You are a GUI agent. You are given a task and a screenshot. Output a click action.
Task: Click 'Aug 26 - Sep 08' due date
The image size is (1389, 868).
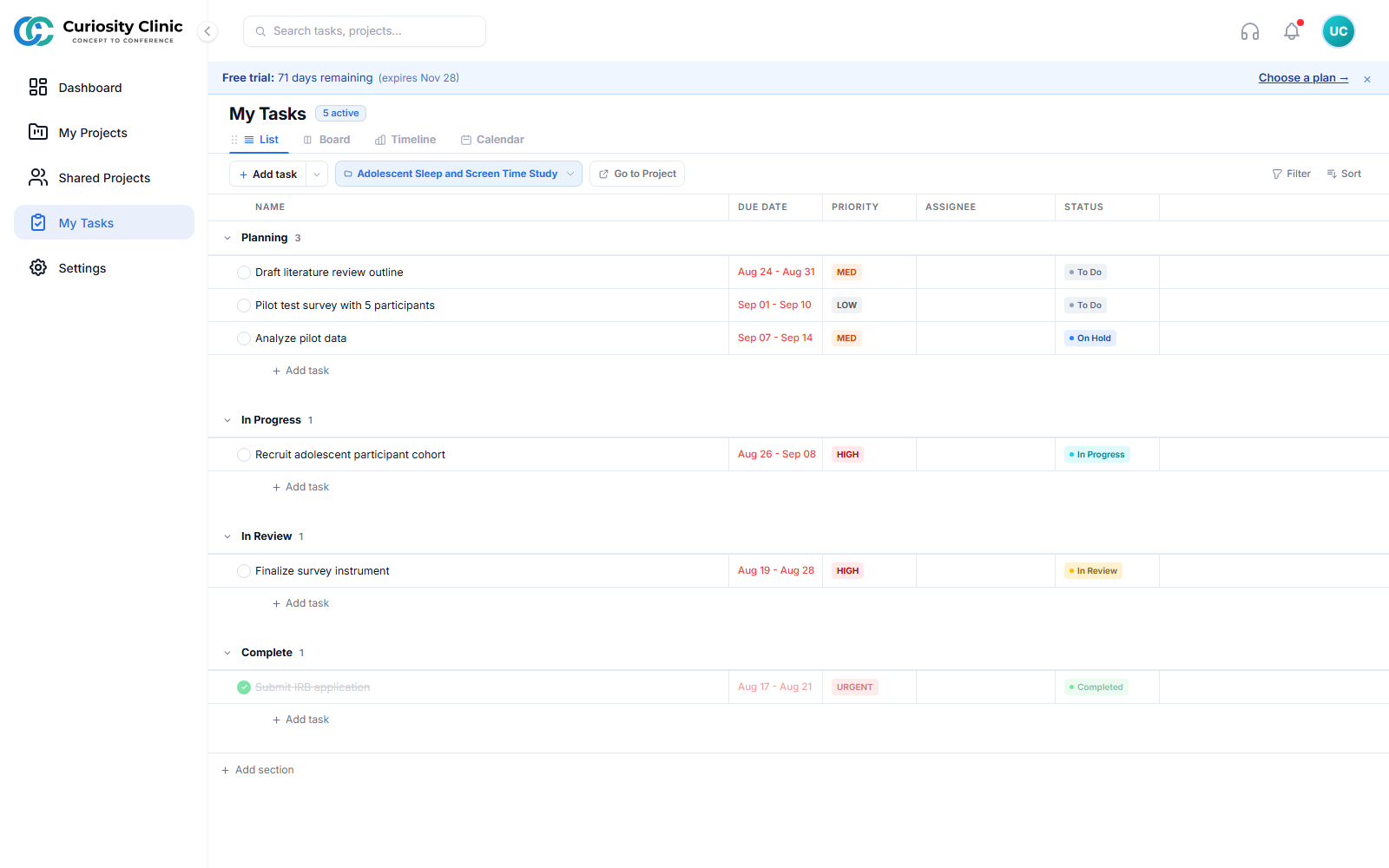point(777,455)
